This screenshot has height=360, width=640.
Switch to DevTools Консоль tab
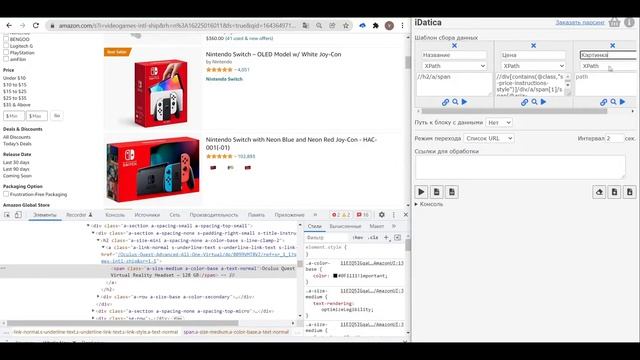tap(115, 215)
